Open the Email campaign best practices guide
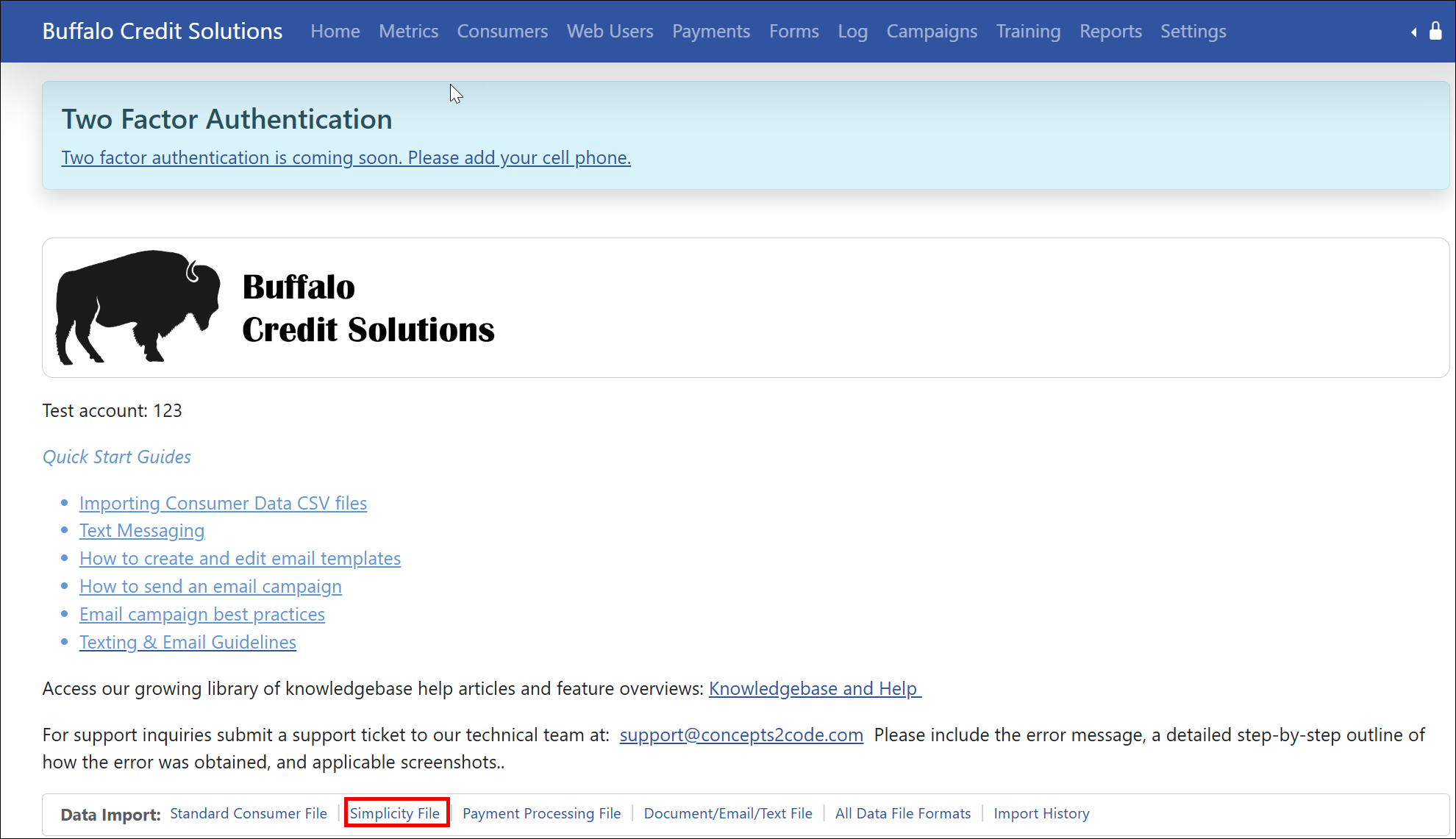This screenshot has height=839, width=1456. click(202, 614)
